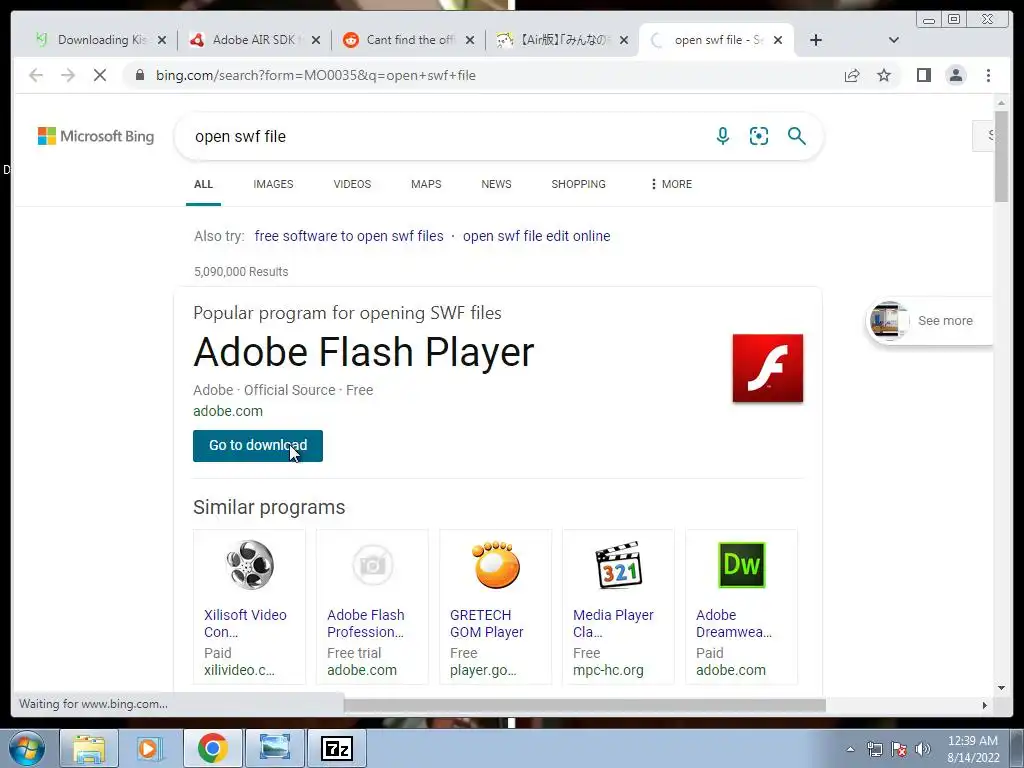
Task: Click the Chrome address bar URL
Action: (x=315, y=75)
